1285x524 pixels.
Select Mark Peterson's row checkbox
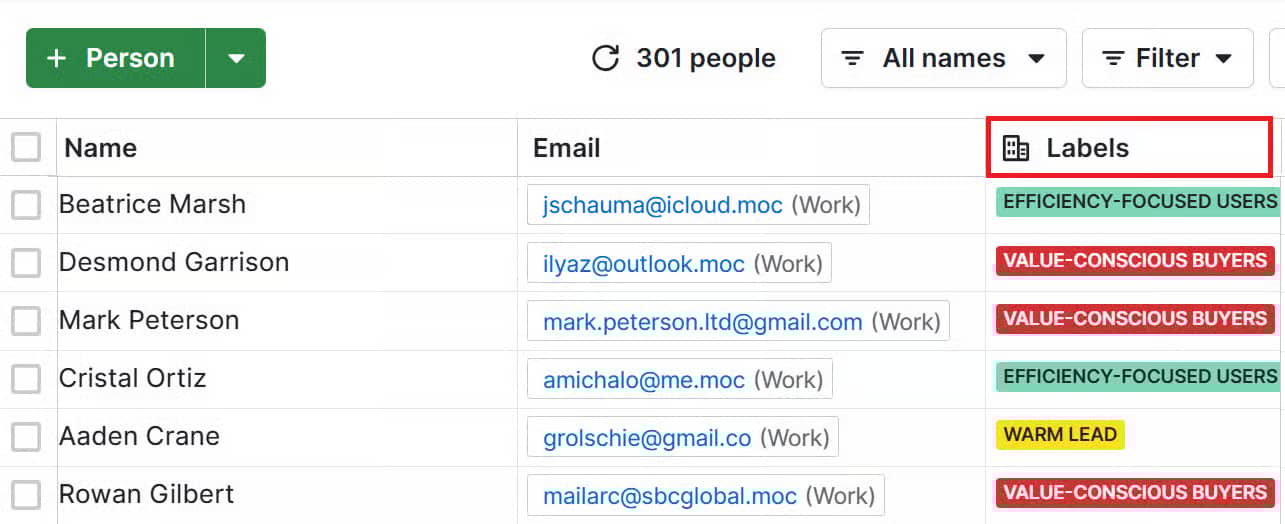[26, 321]
